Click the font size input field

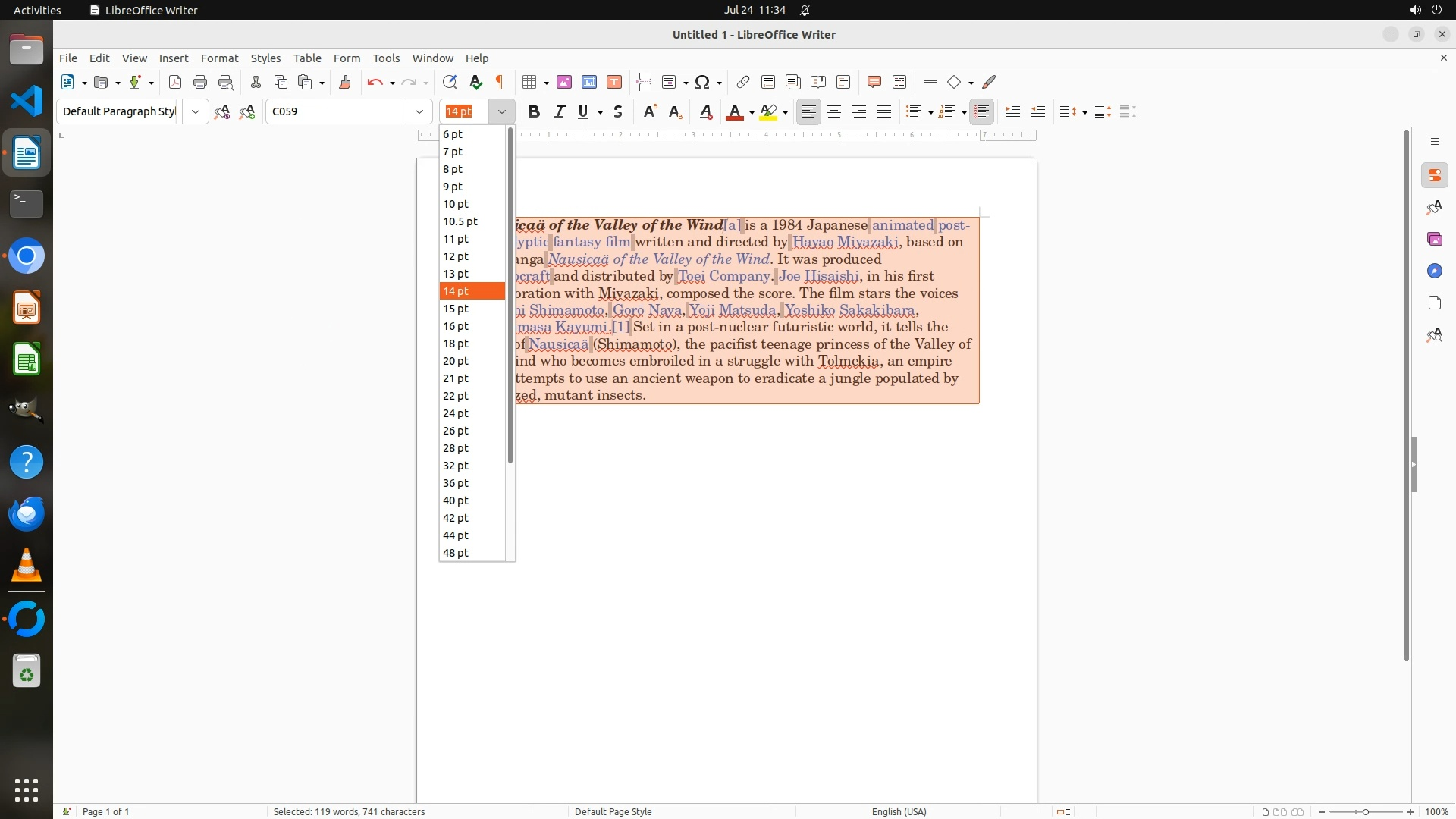pos(466,111)
